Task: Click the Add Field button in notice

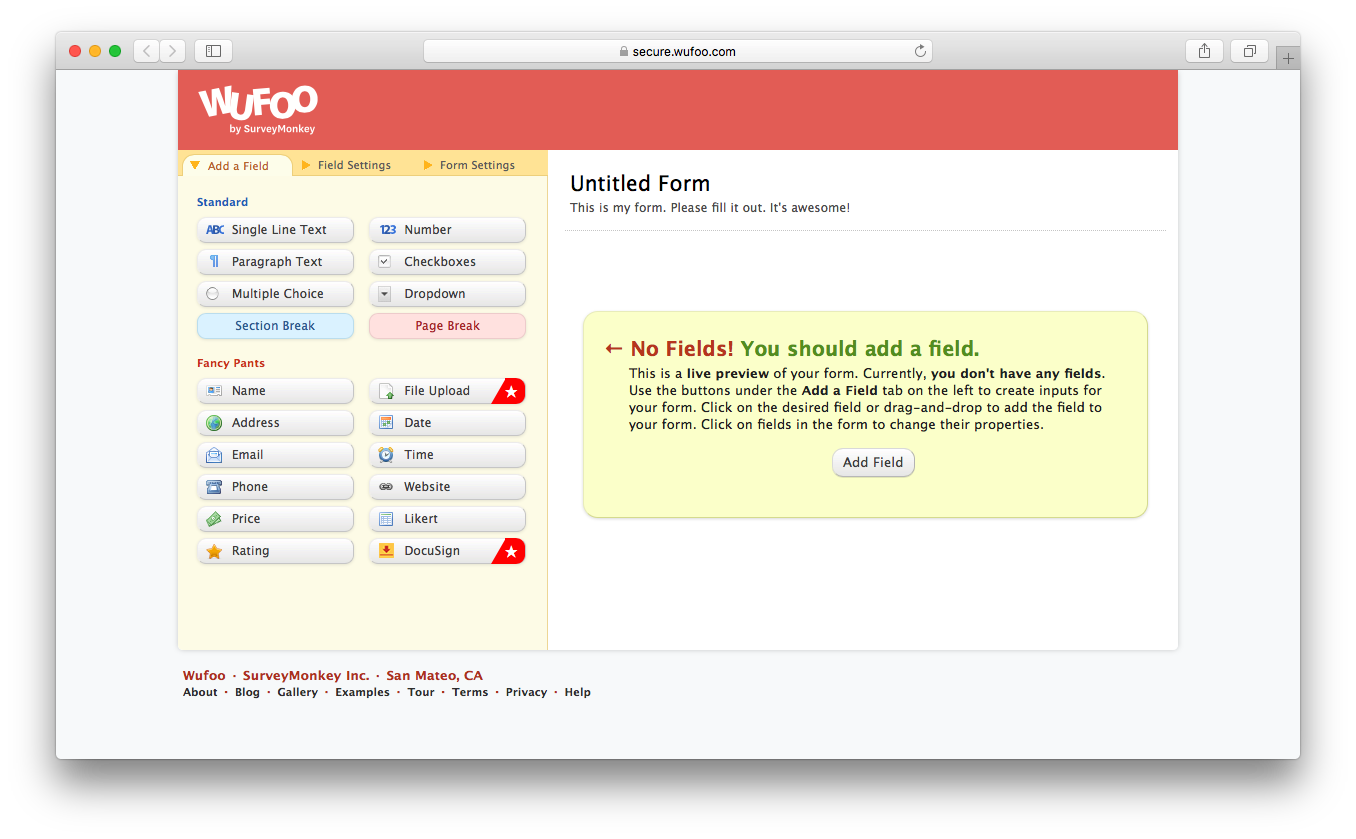Action: click(x=873, y=463)
